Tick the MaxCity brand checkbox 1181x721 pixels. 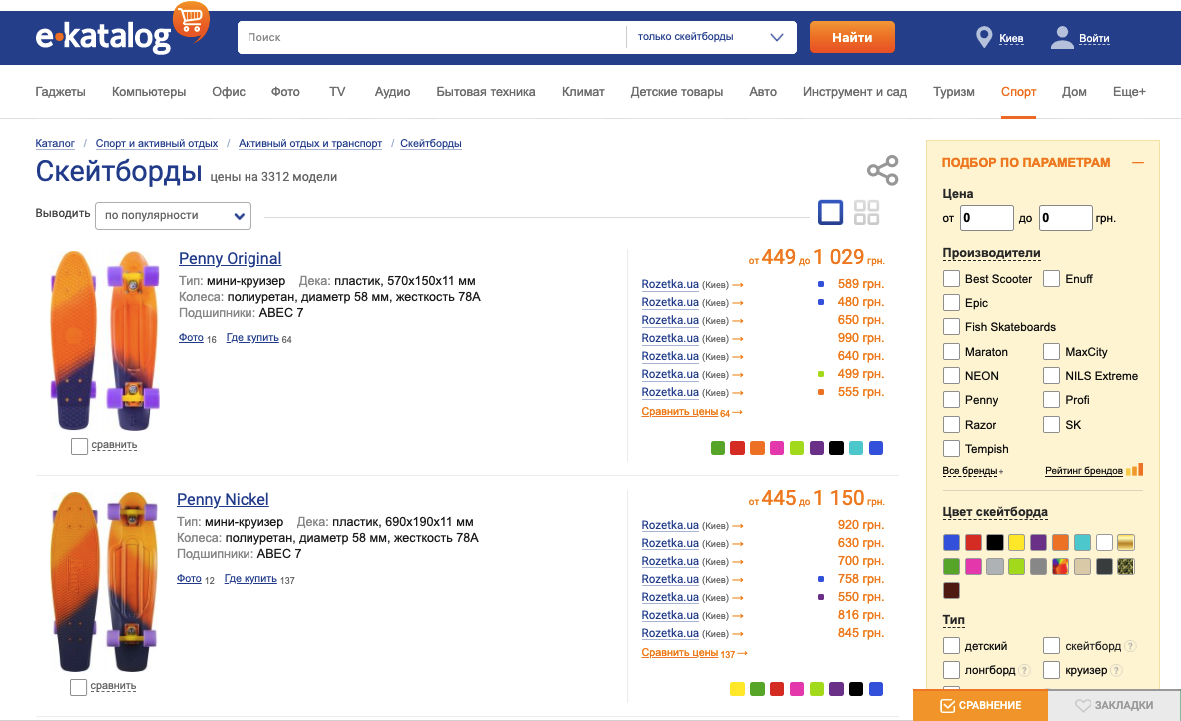coord(1051,352)
